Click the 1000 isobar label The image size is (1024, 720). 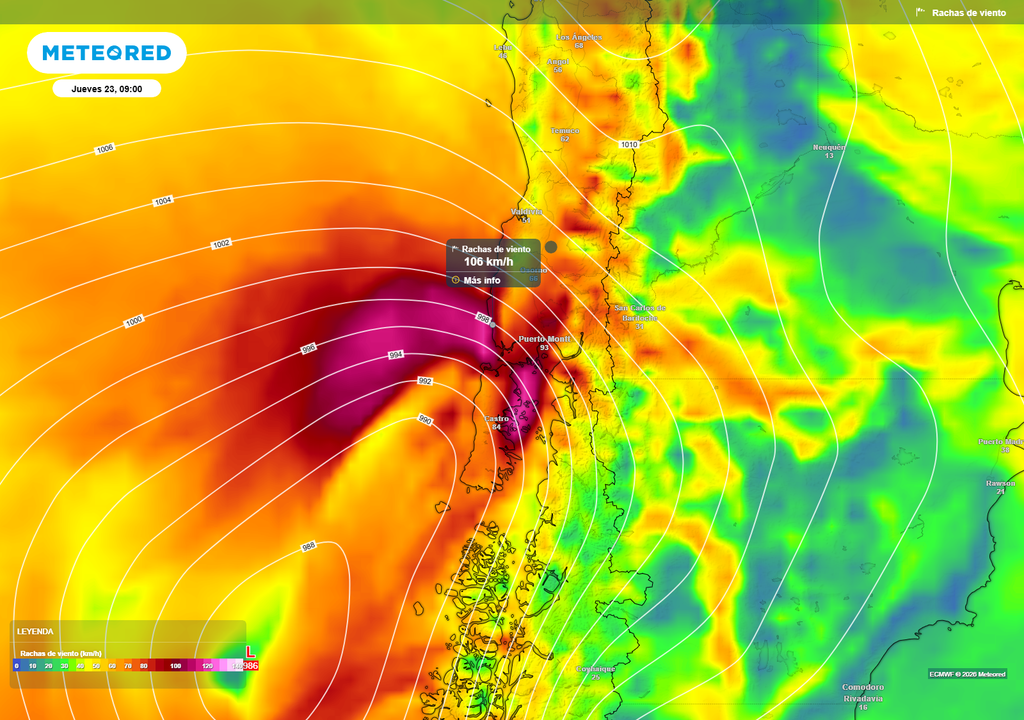click(134, 321)
